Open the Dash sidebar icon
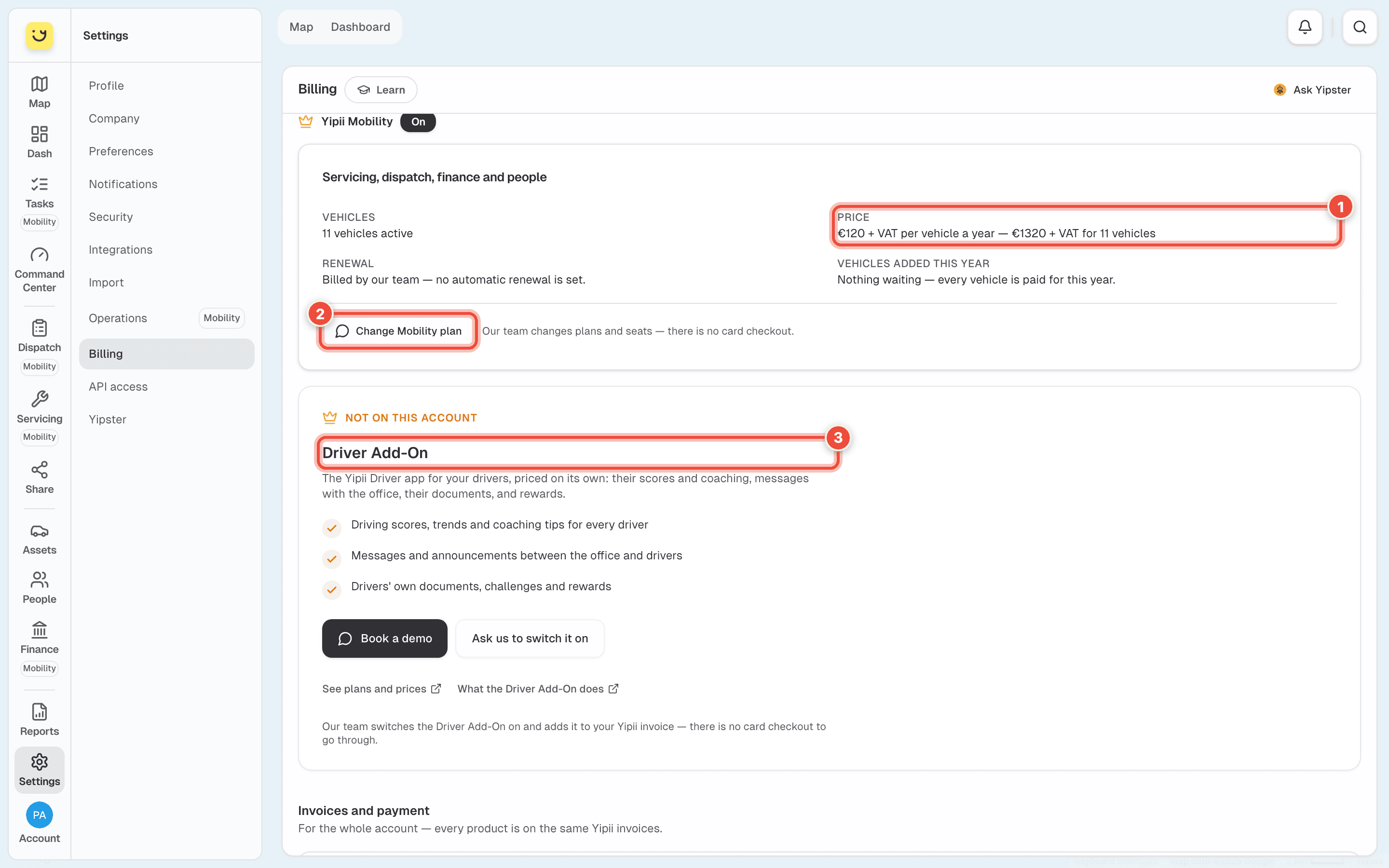 pos(39,142)
